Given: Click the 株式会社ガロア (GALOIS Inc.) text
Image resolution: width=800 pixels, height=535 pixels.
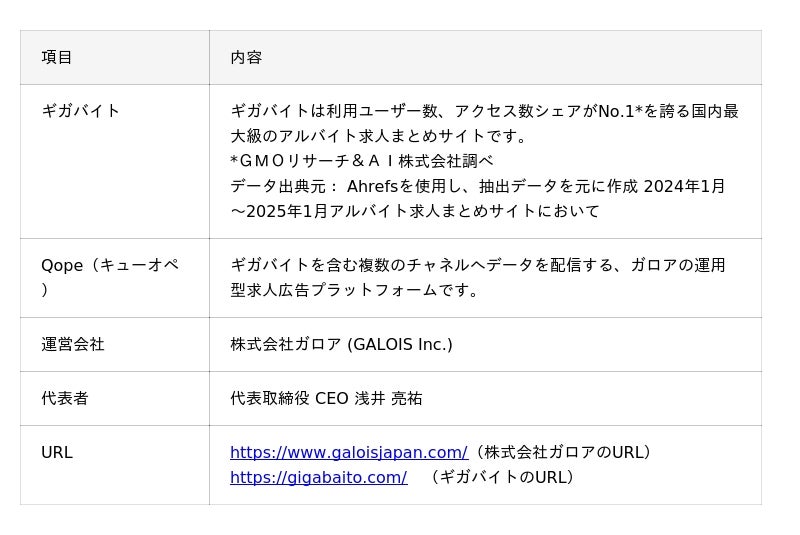Looking at the screenshot, I should pyautogui.click(x=341, y=344).
